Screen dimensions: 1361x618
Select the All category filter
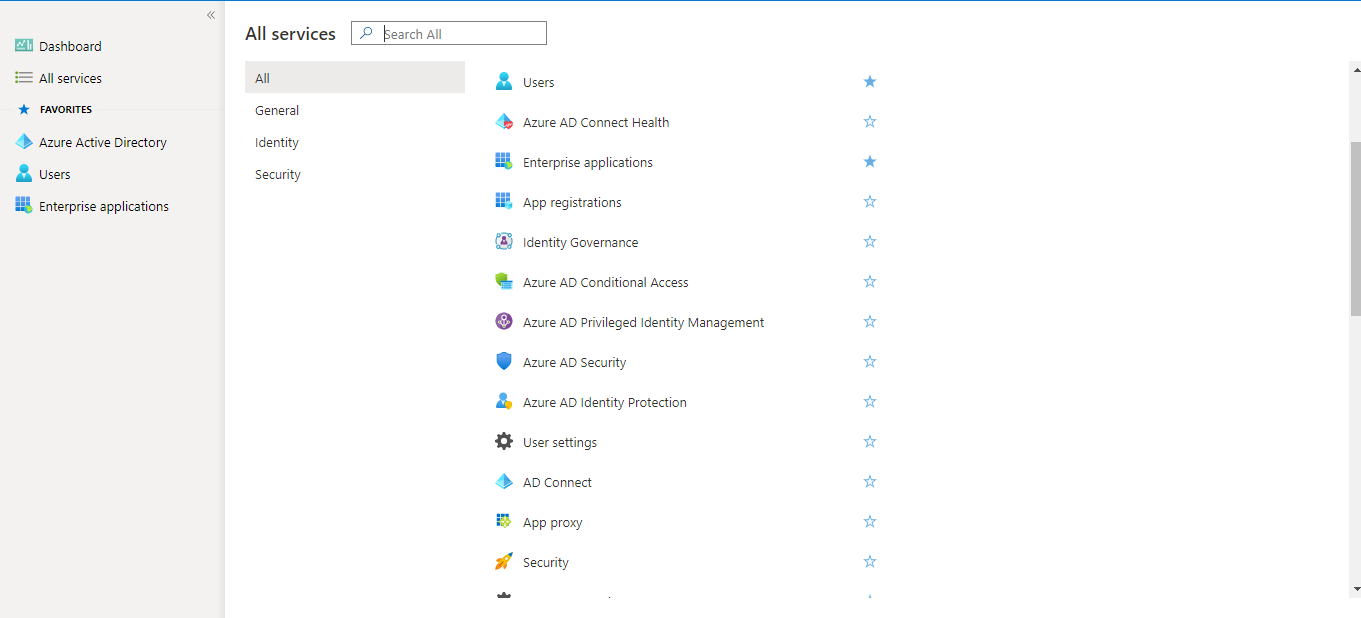pos(355,78)
